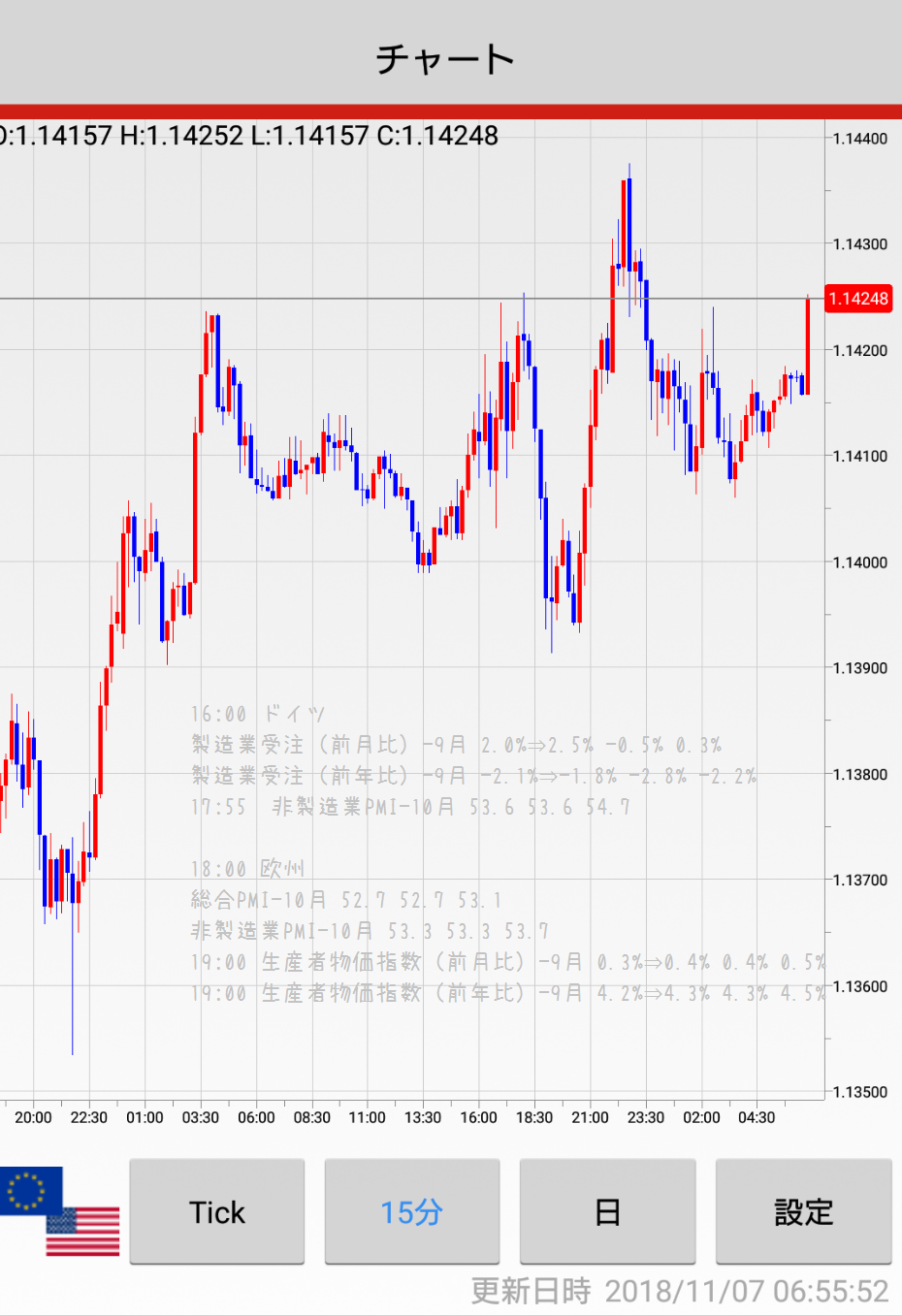Open the 設定 settings button
The image size is (902, 1316).
(x=803, y=1212)
